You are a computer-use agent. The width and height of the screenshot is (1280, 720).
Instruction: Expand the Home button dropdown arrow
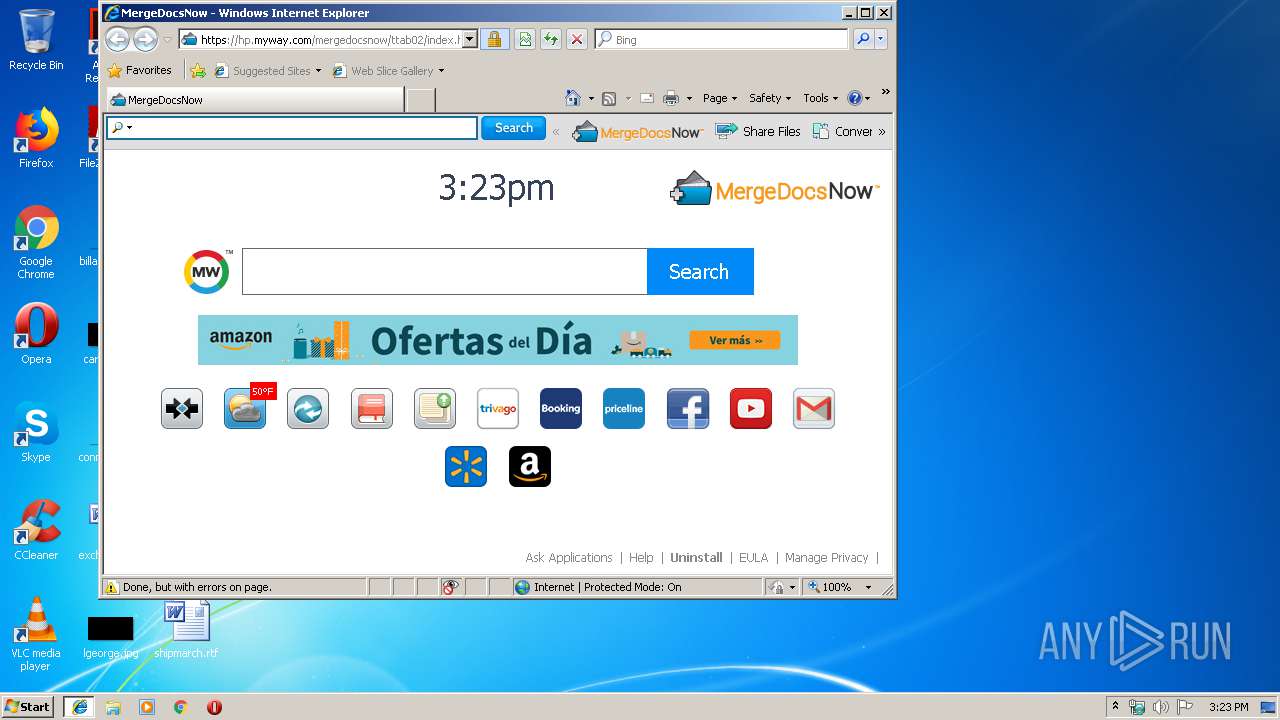coord(591,98)
